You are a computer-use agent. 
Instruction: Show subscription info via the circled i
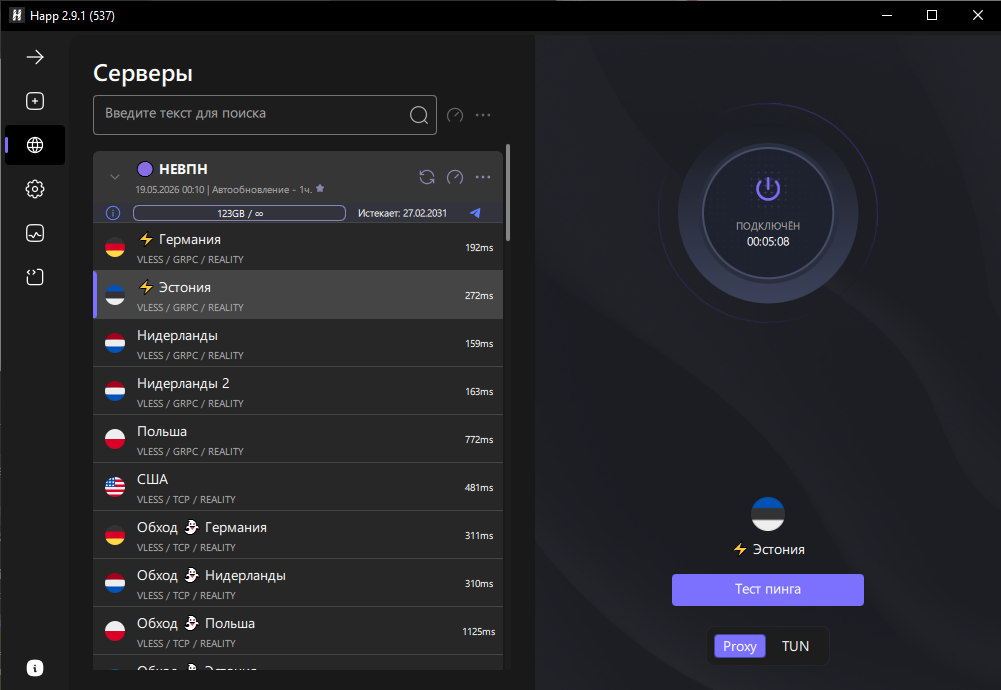pyautogui.click(x=113, y=213)
